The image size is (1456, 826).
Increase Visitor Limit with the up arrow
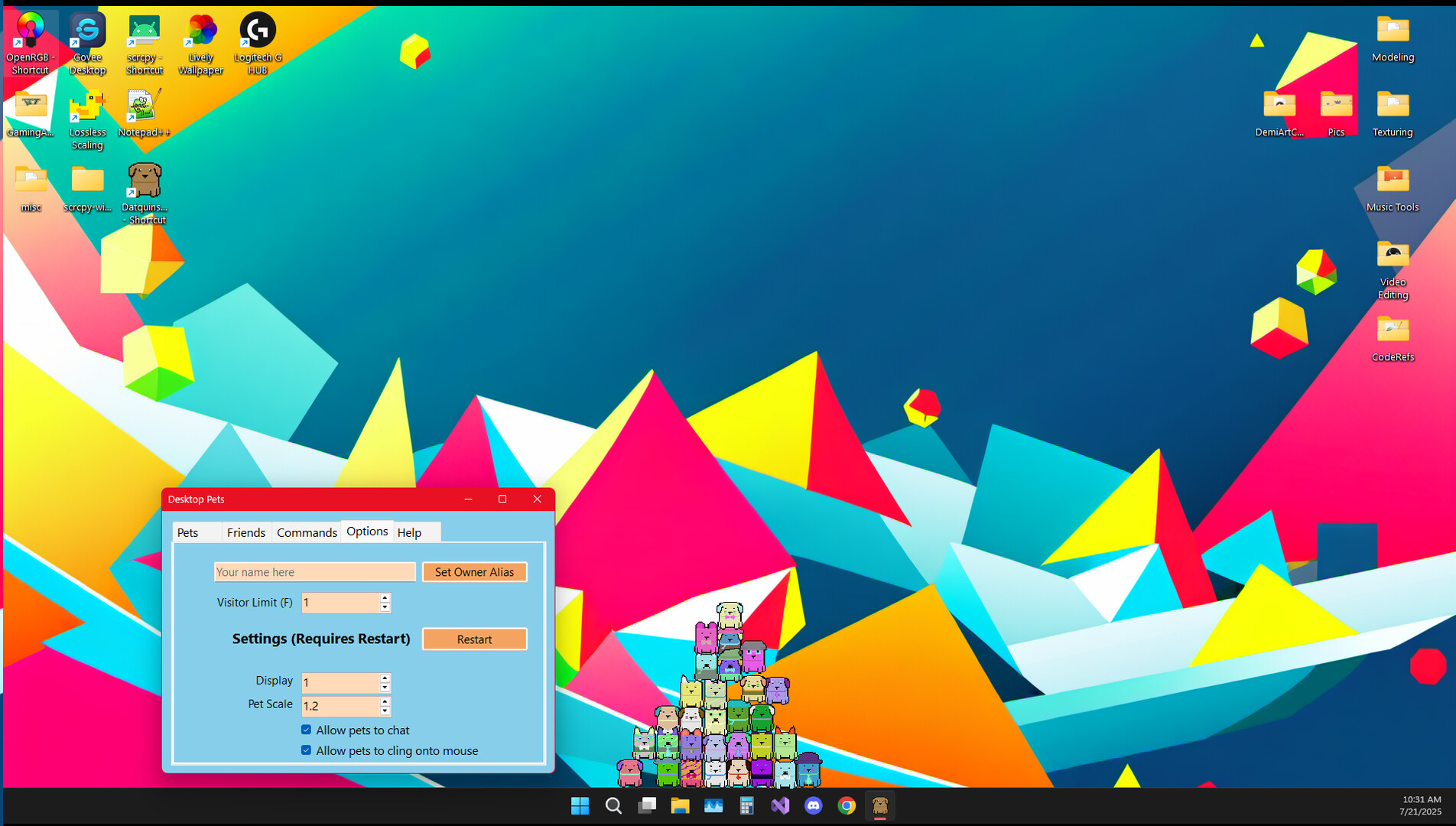click(385, 599)
